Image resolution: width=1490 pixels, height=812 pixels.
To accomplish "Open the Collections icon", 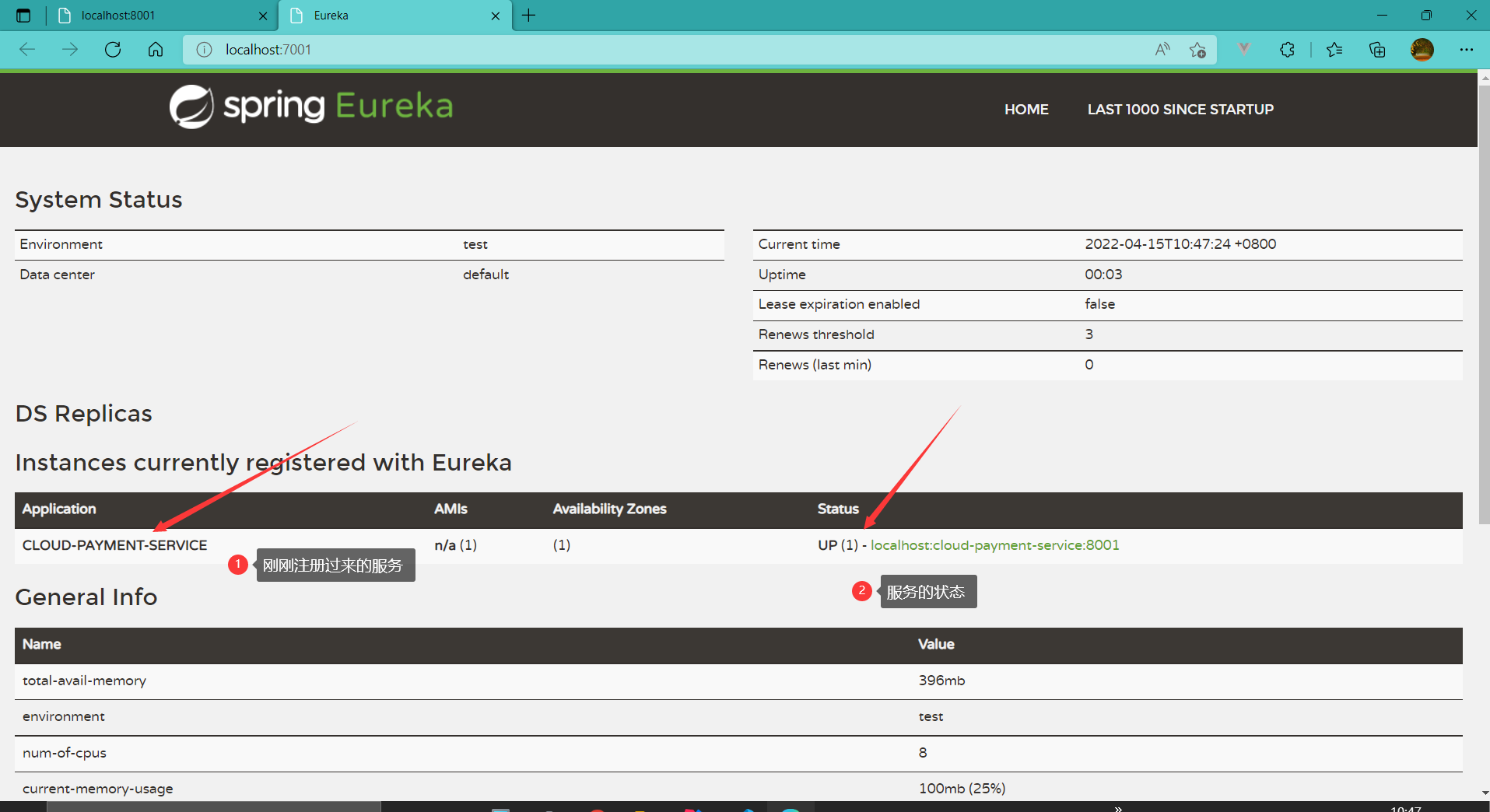I will (x=1377, y=50).
